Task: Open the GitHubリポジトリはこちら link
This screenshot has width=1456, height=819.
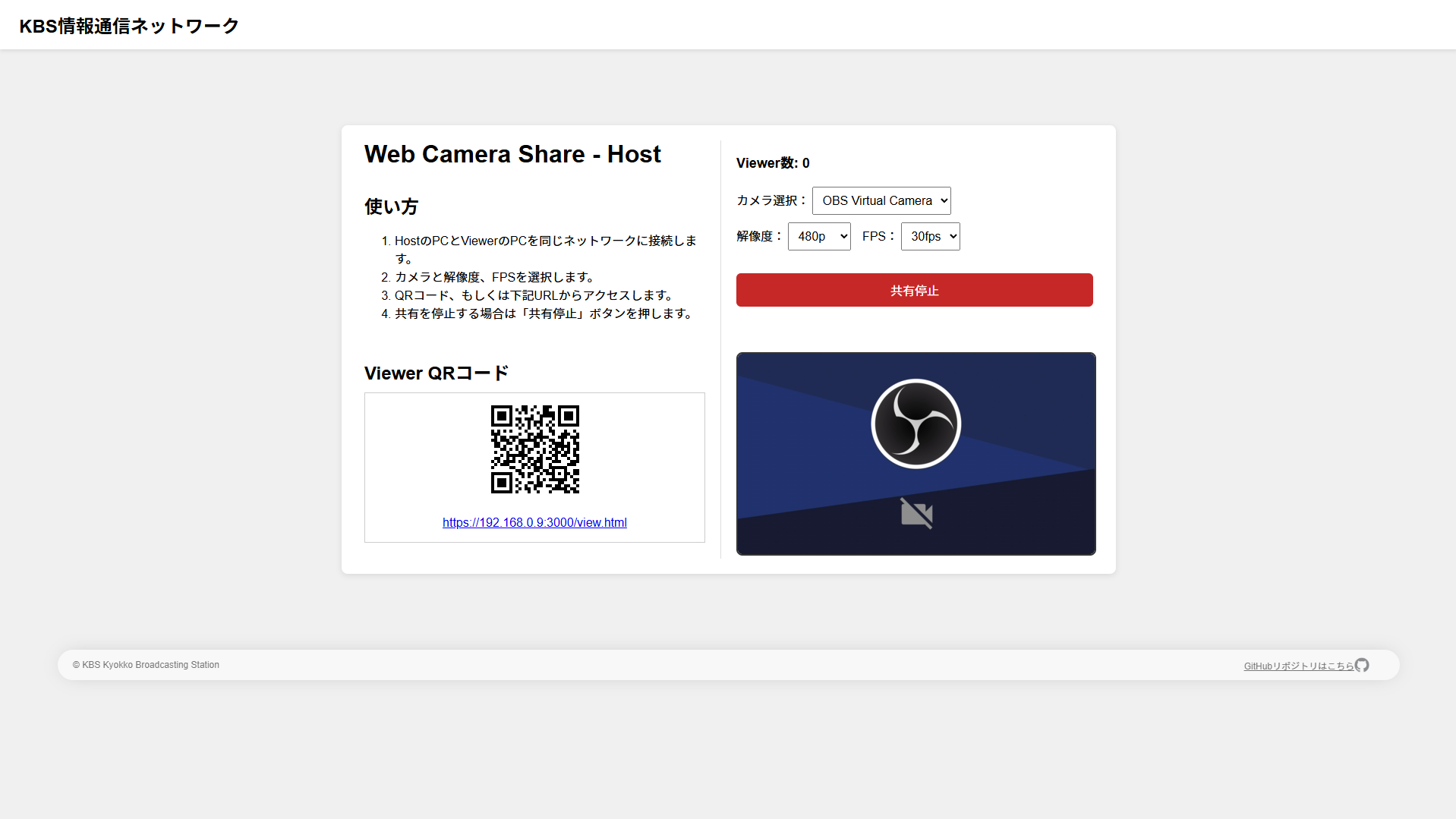Action: 1298,666
